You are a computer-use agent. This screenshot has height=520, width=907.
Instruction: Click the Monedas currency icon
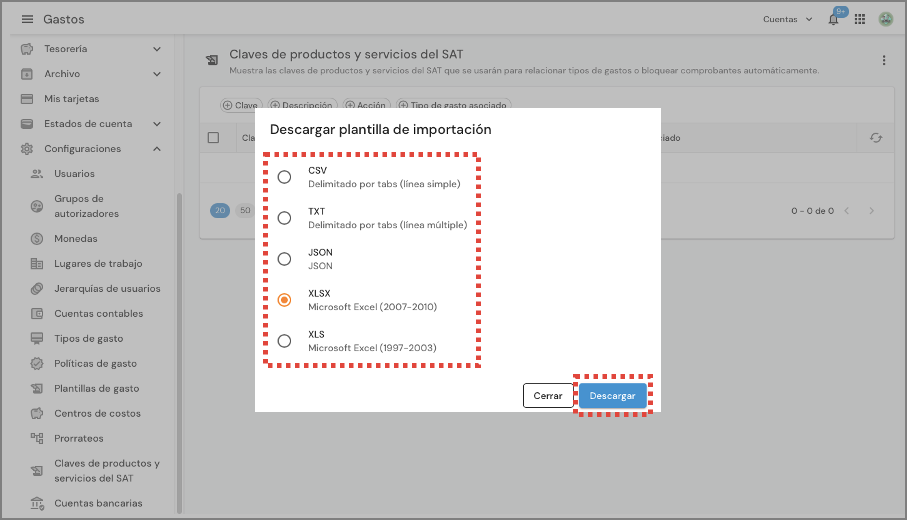point(36,238)
